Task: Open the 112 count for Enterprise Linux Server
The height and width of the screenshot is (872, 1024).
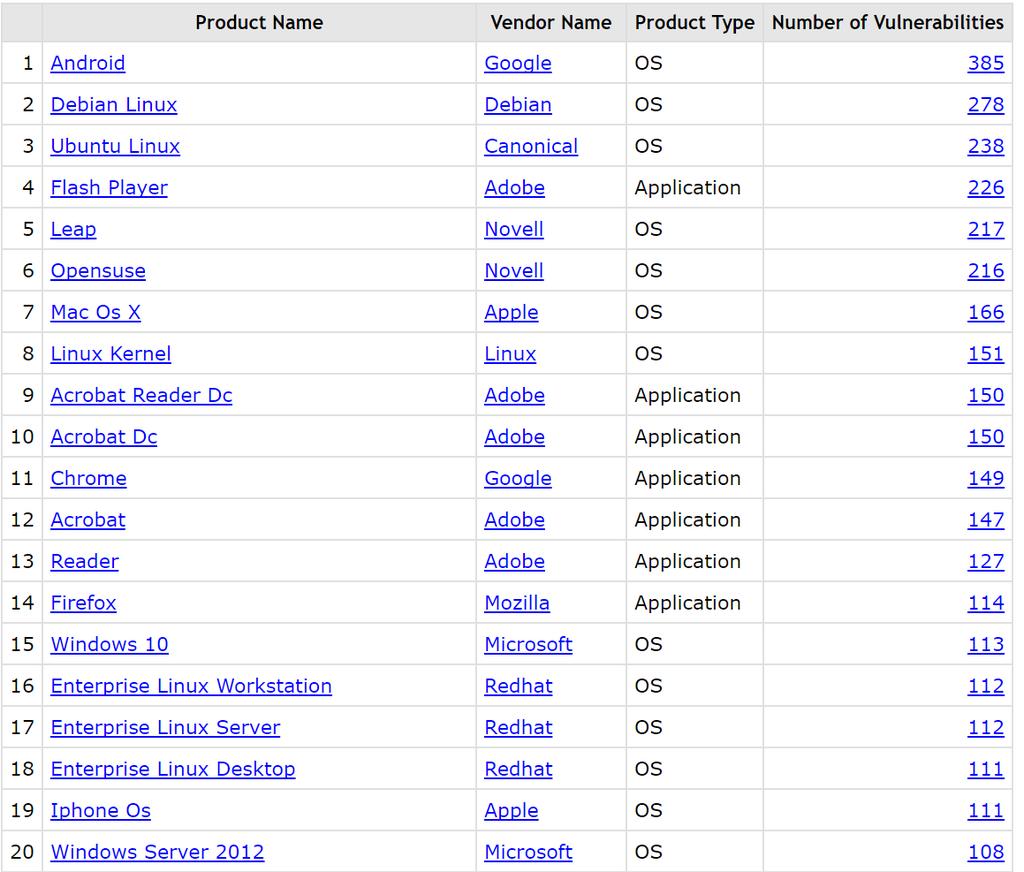Action: (985, 728)
